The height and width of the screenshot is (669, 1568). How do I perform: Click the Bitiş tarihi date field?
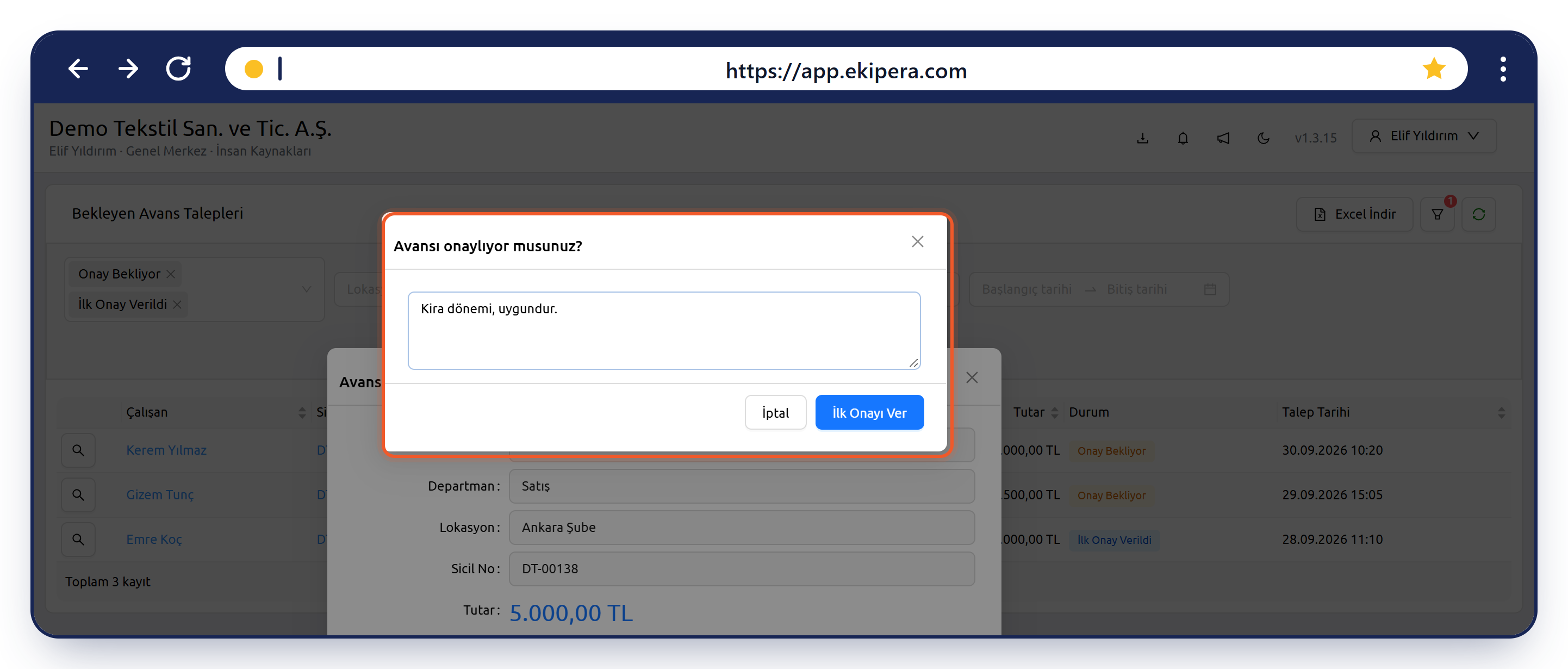pyautogui.click(x=1136, y=289)
